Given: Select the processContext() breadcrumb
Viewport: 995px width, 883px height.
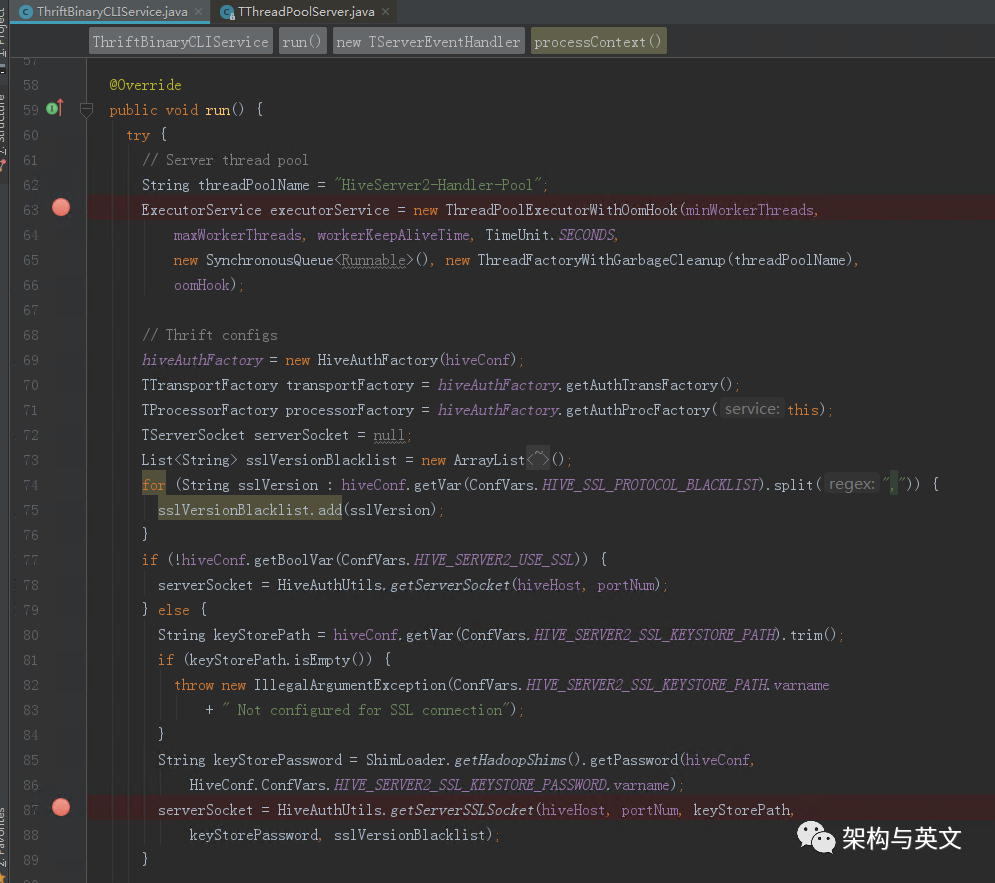Looking at the screenshot, I should [x=598, y=42].
